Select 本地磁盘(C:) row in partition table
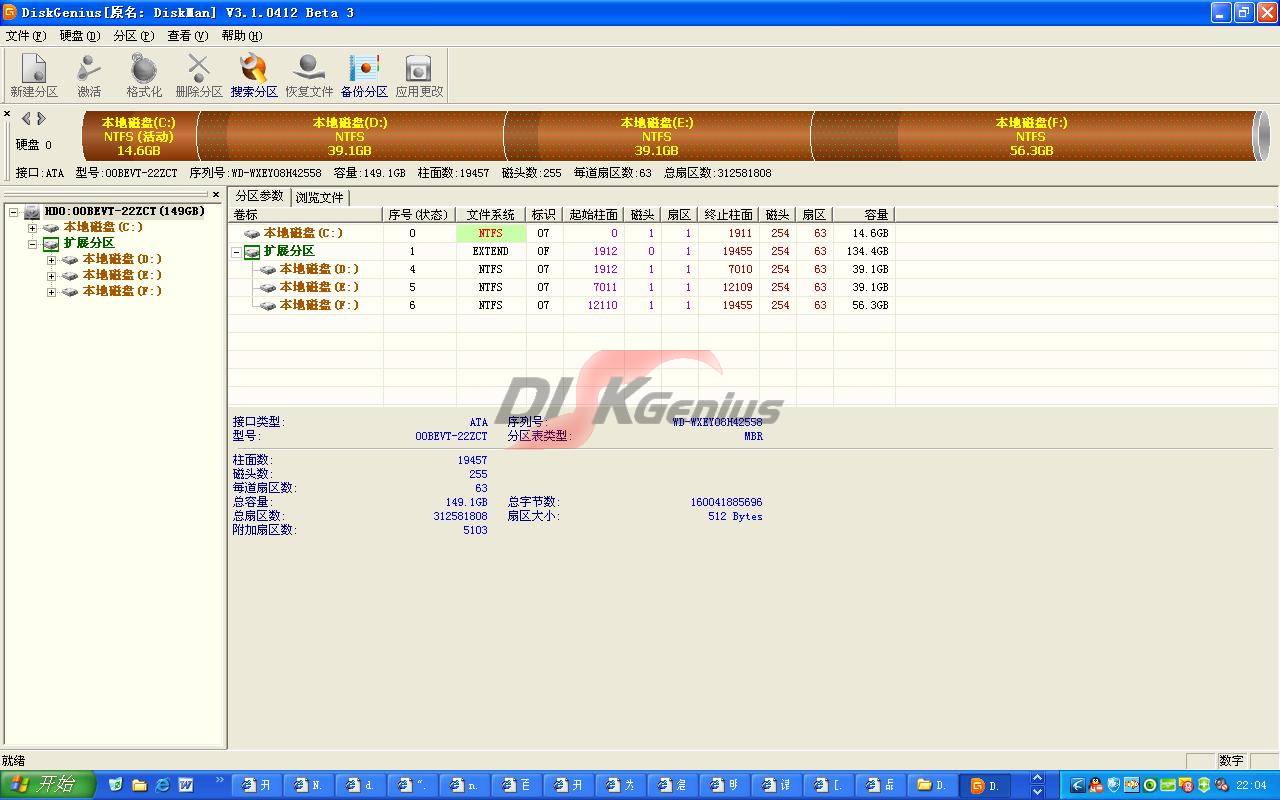Screen dimensions: 1280x800 561,233
